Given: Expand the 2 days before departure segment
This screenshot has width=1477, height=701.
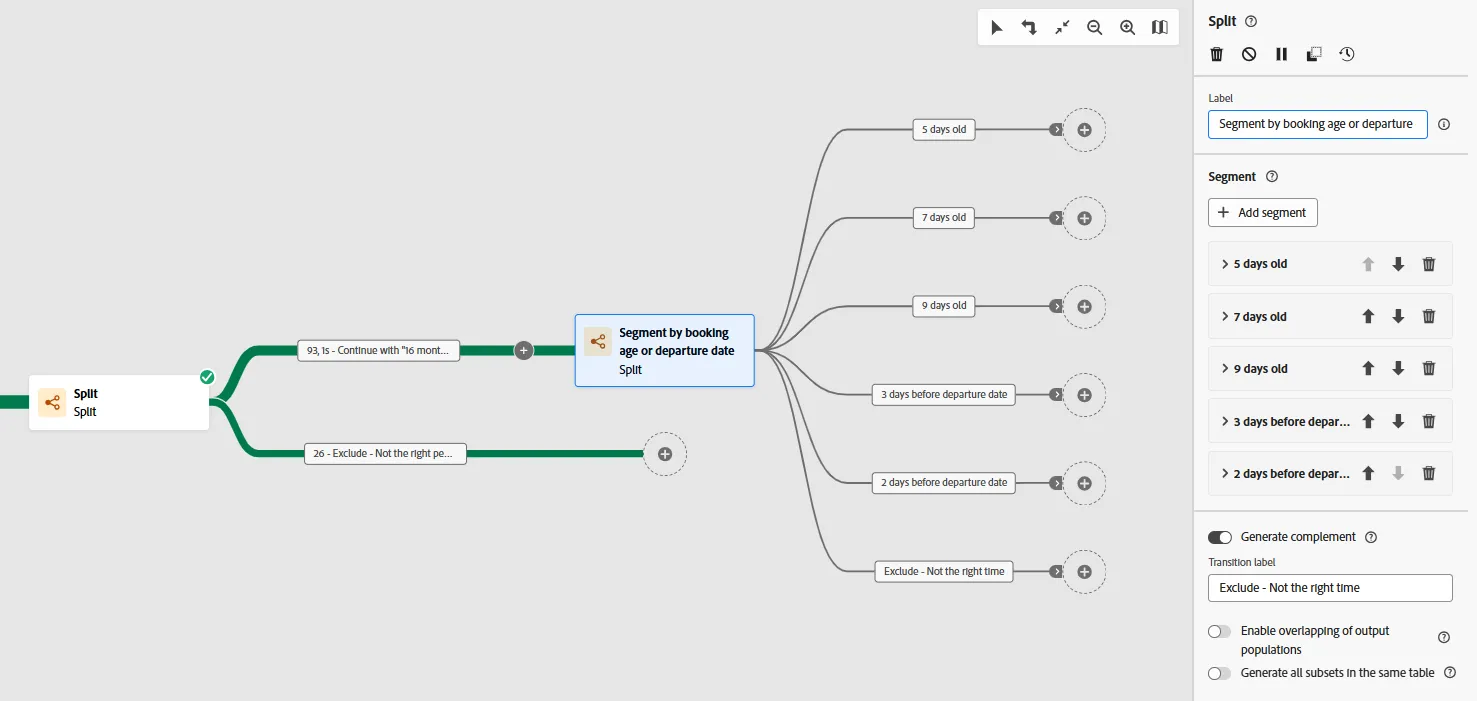Looking at the screenshot, I should pos(1225,473).
